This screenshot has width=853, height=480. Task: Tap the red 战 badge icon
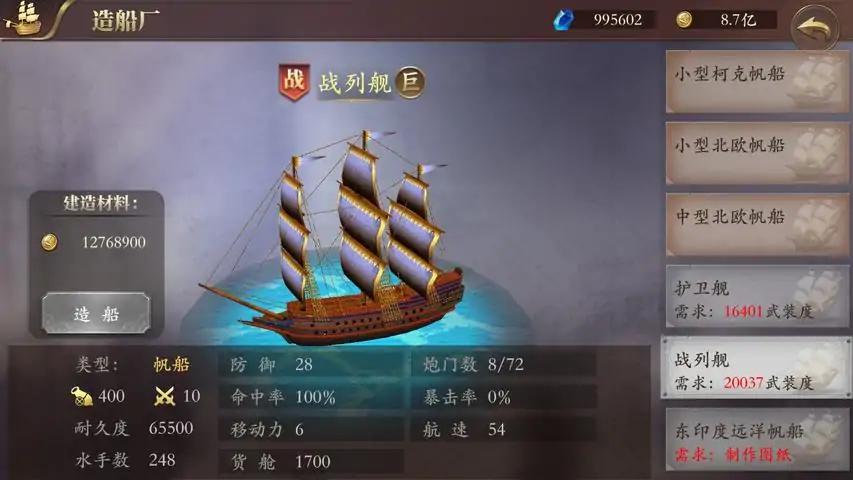[294, 82]
